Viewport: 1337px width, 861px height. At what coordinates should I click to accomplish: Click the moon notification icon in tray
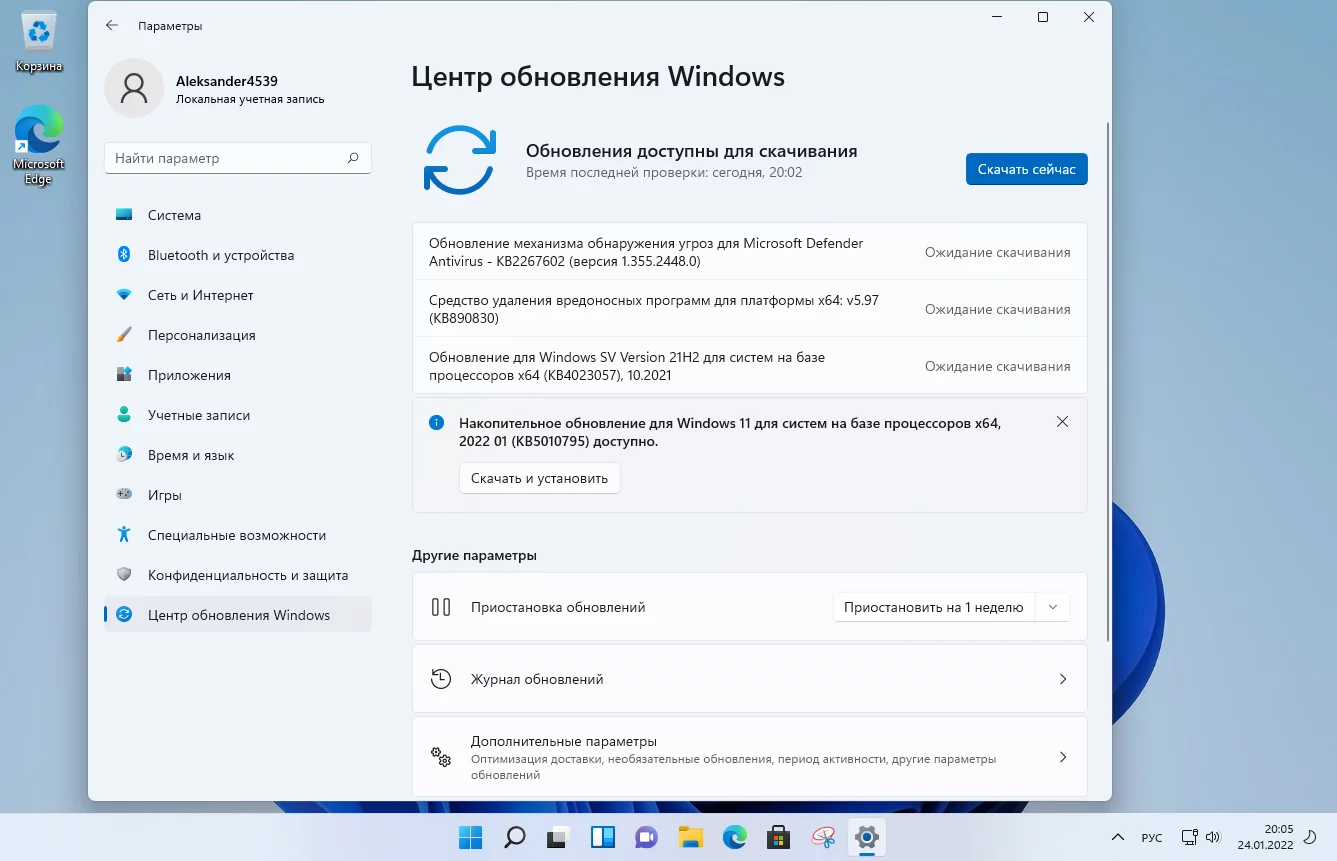[x=1310, y=837]
